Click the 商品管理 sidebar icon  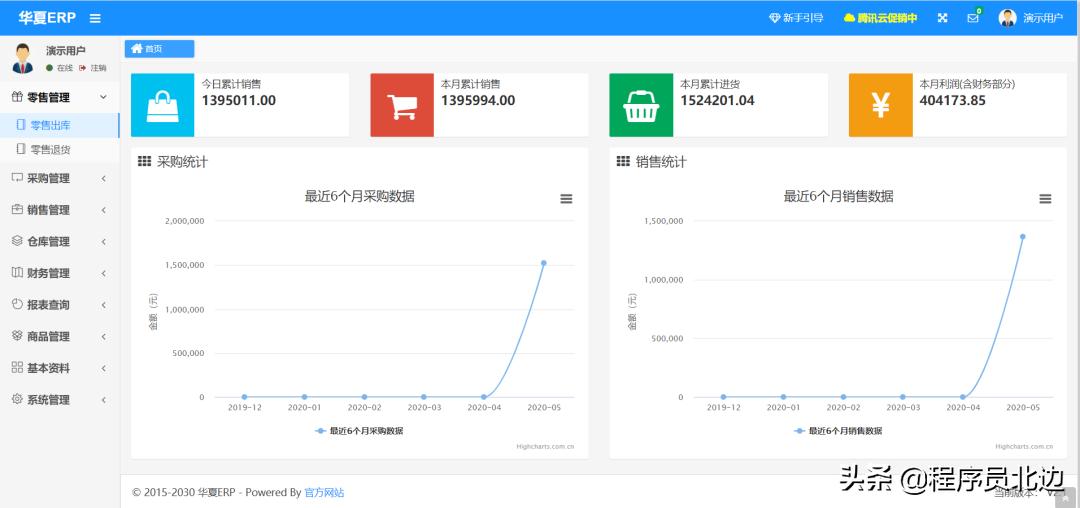point(17,336)
